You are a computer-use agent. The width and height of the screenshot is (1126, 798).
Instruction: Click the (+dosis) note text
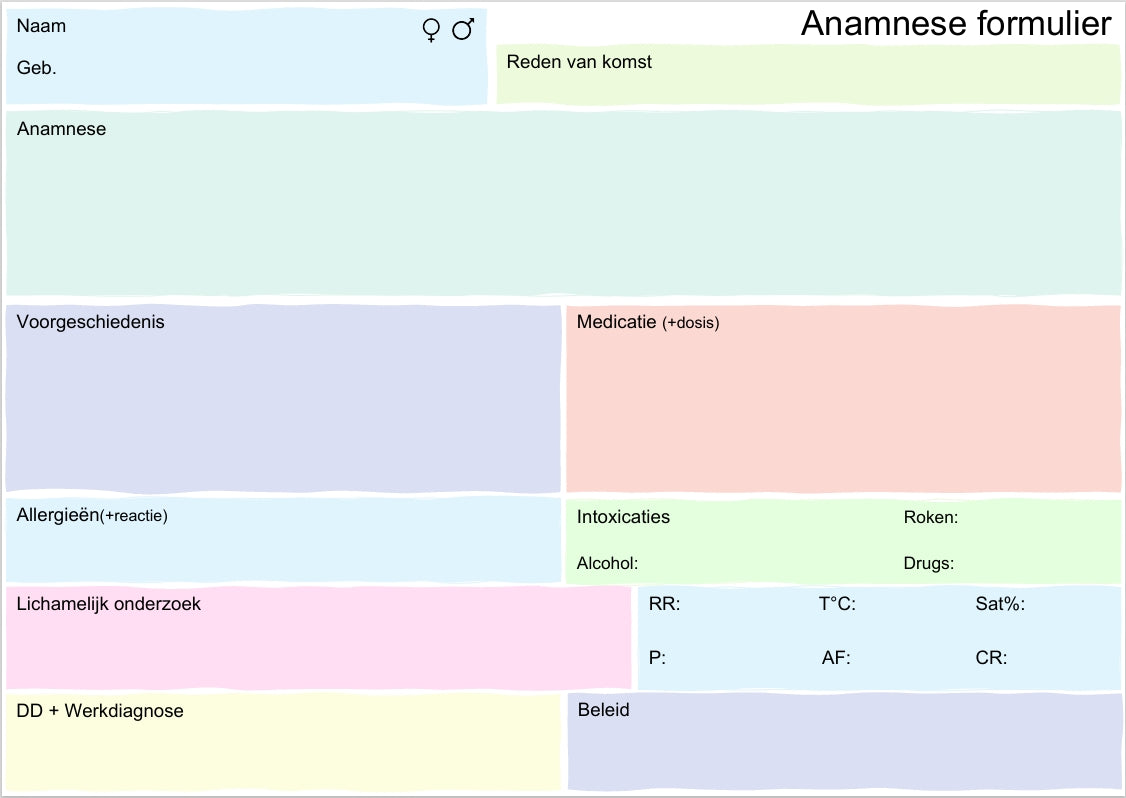[691, 323]
